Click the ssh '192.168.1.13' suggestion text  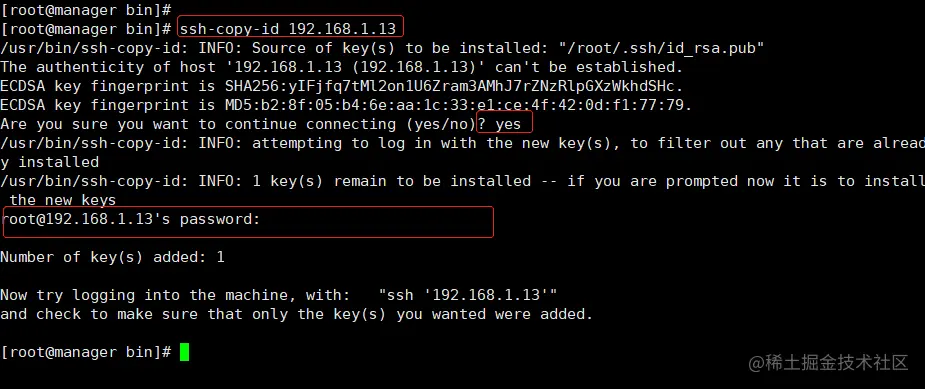pyautogui.click(x=468, y=295)
